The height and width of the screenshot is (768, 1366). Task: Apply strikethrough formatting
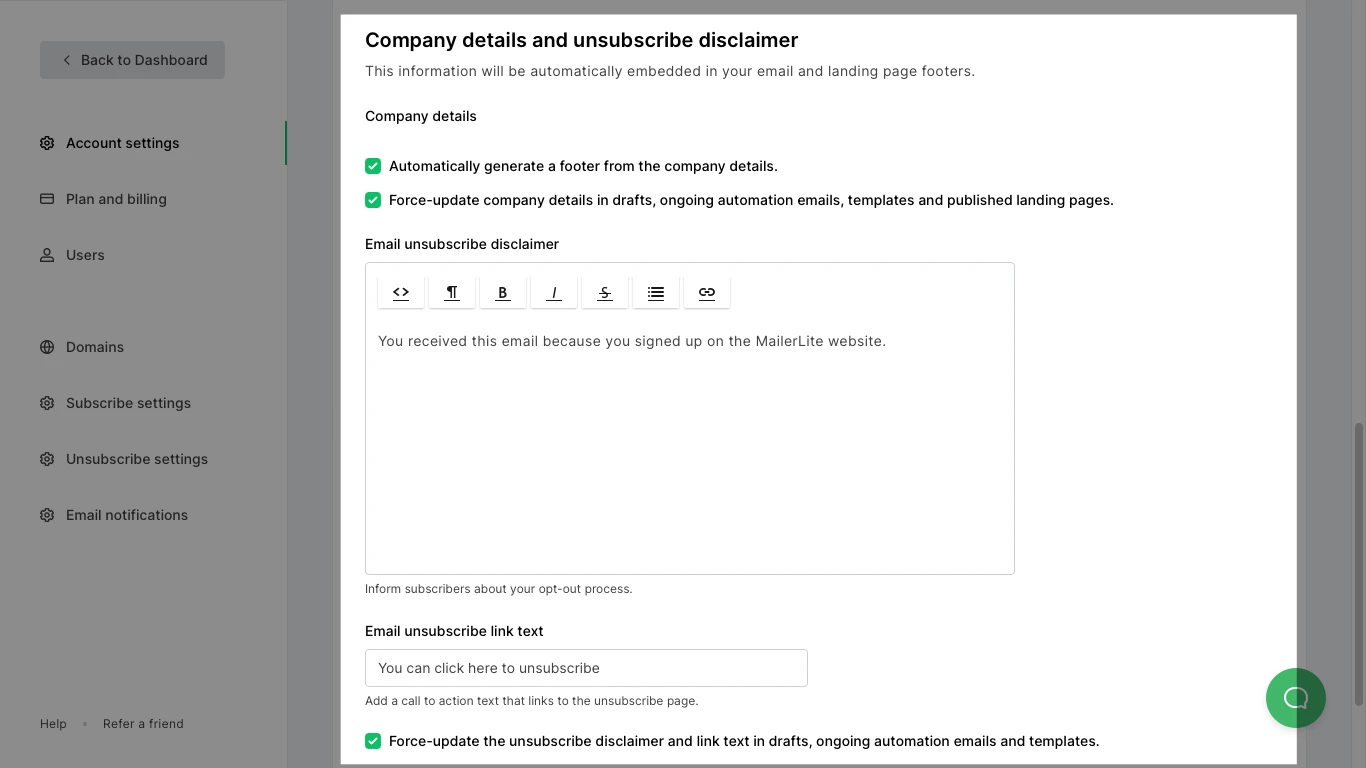point(605,293)
